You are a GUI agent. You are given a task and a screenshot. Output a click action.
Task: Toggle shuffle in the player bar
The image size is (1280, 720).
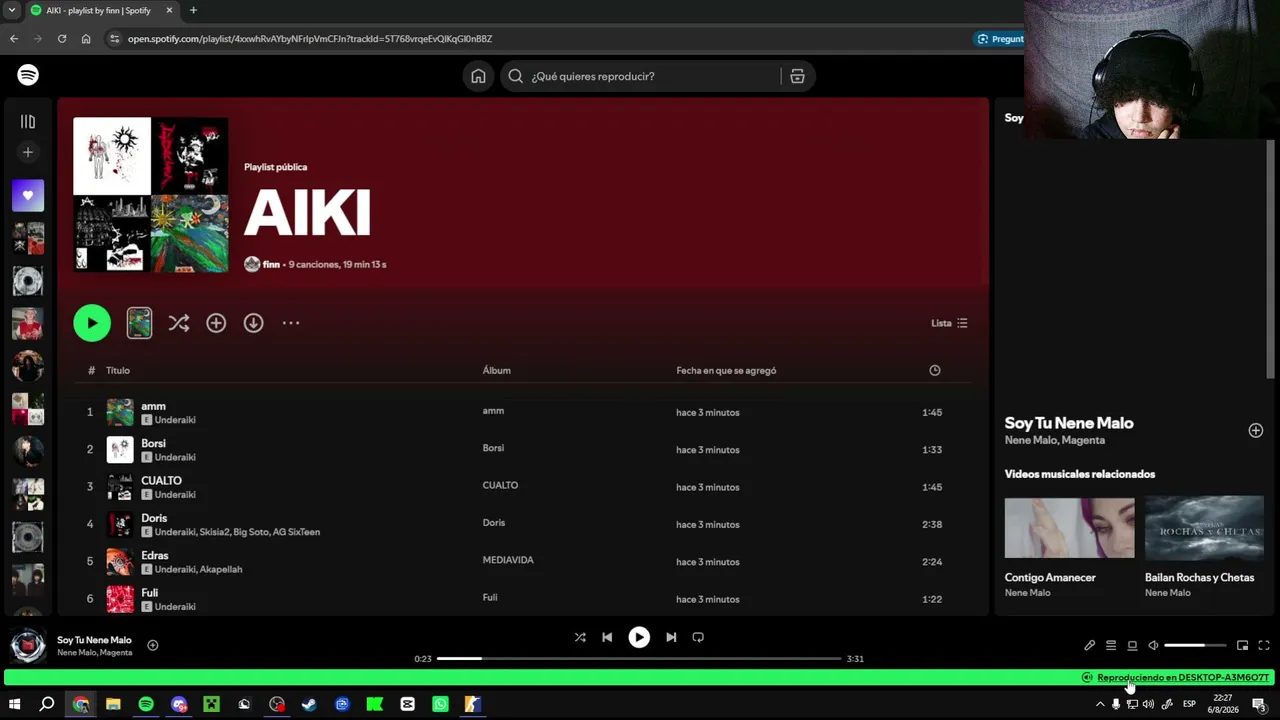(x=580, y=637)
